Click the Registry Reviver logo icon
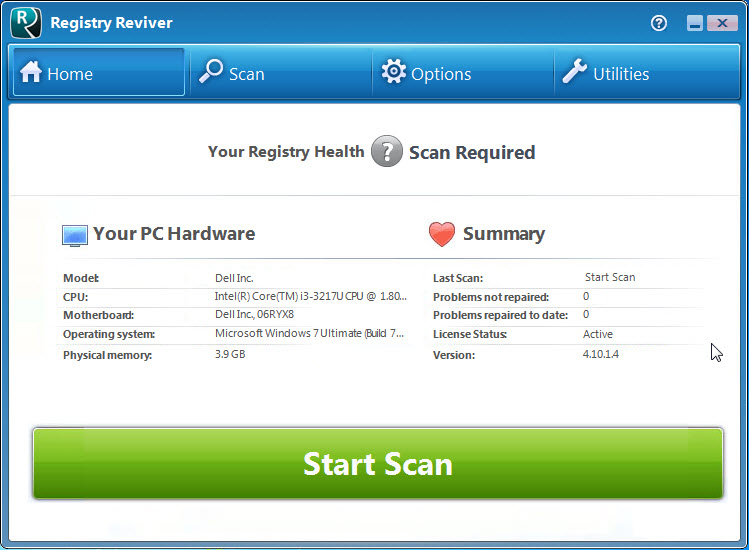749x550 pixels. pyautogui.click(x=26, y=22)
